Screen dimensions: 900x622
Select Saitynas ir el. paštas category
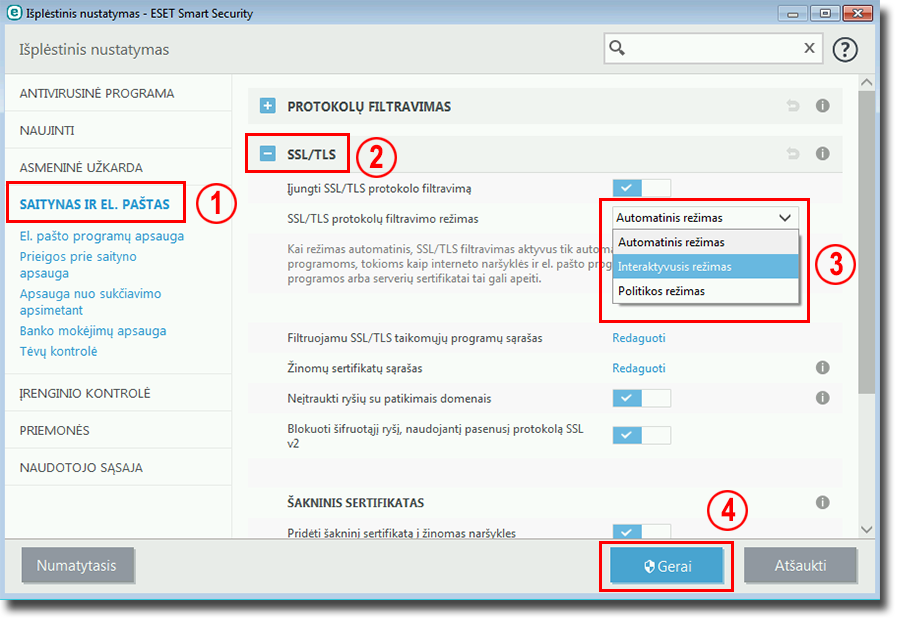point(95,204)
